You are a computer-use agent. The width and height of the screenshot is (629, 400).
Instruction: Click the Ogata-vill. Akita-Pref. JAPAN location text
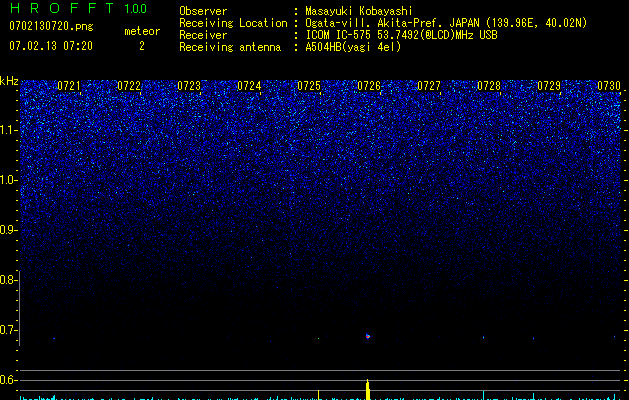click(x=446, y=23)
